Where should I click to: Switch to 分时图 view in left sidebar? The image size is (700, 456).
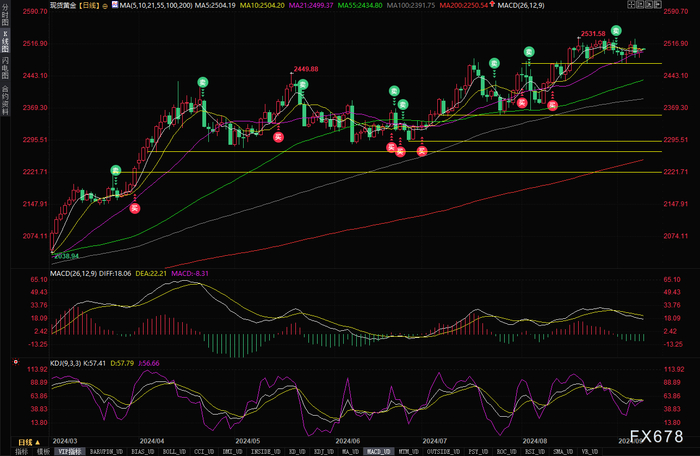coord(5,15)
